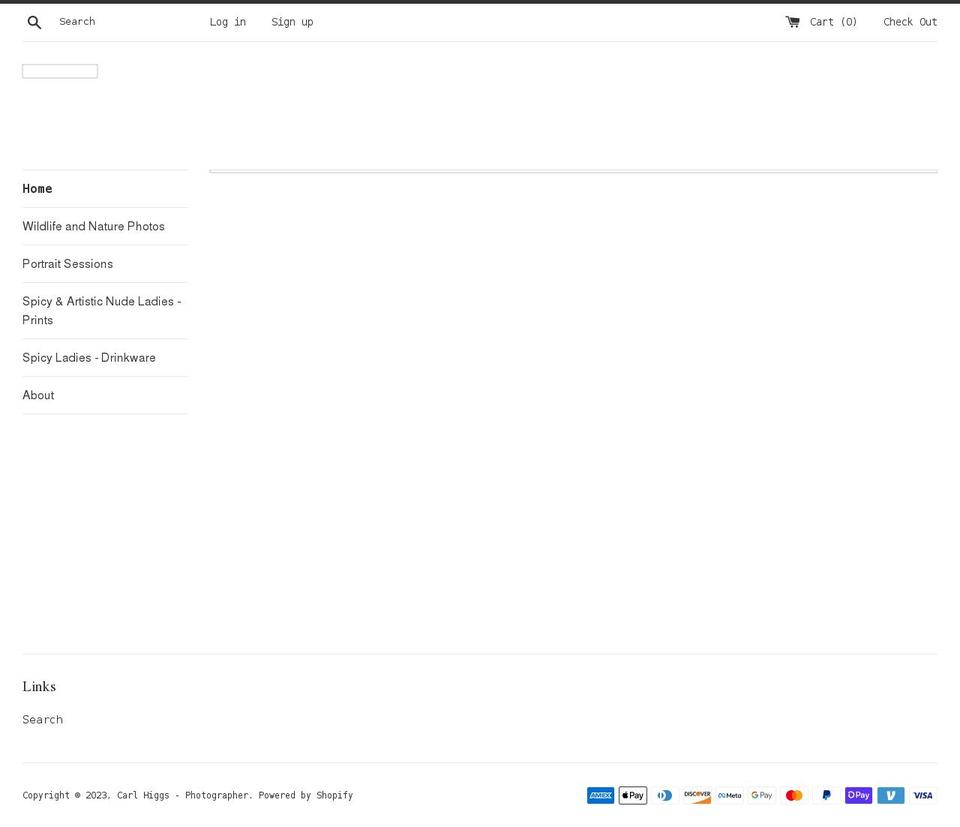Open Spicy Ladies - Drinkware collection
960x827 pixels.
[89, 357]
